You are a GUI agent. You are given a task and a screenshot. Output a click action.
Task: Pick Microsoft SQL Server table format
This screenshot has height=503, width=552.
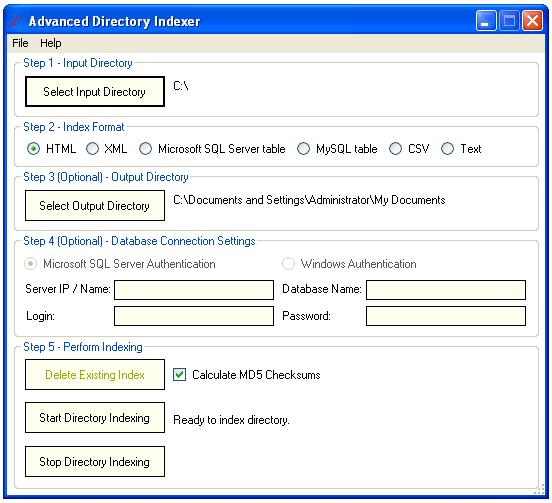(x=145, y=149)
